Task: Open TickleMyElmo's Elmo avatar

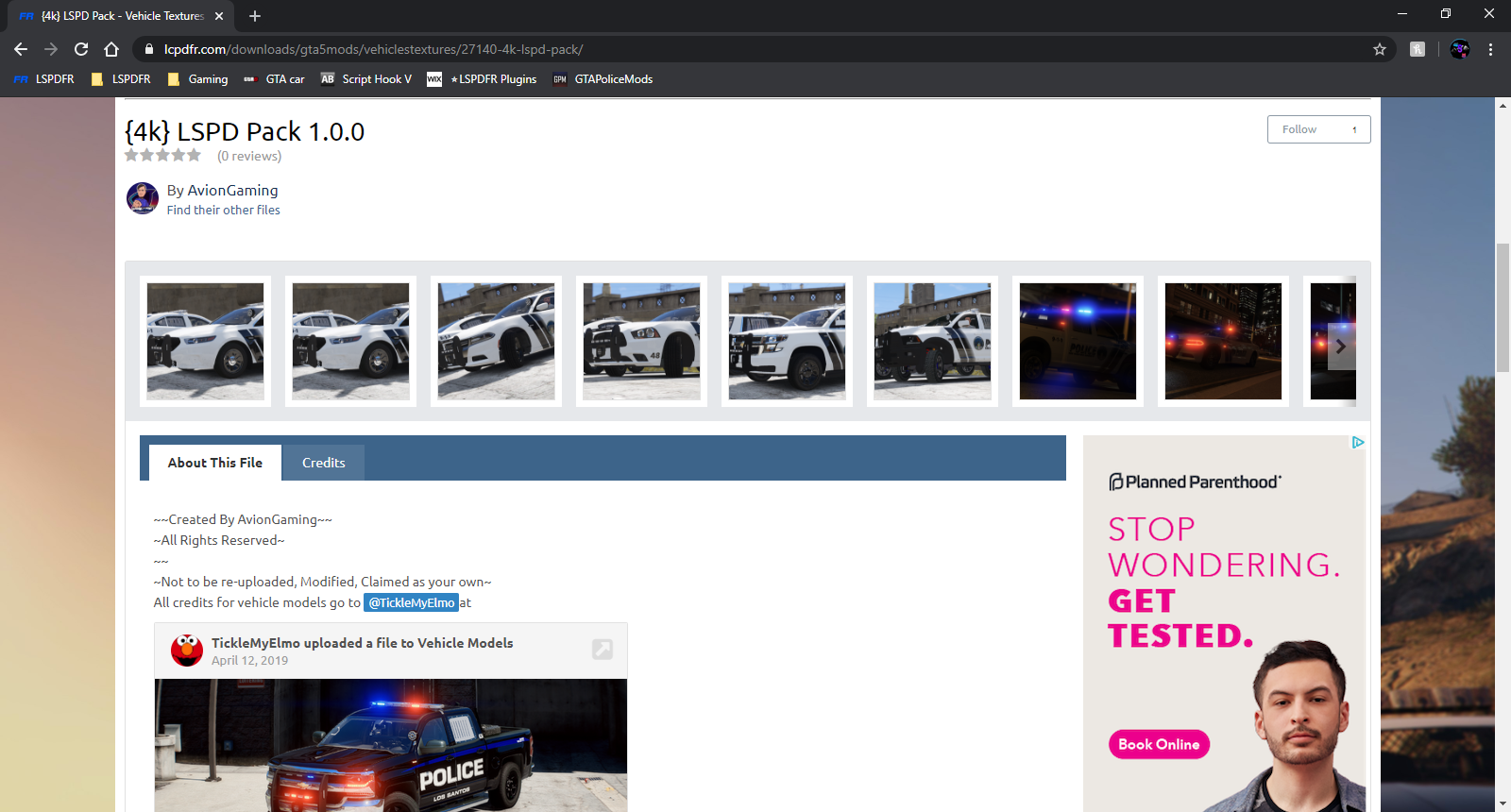Action: [187, 651]
